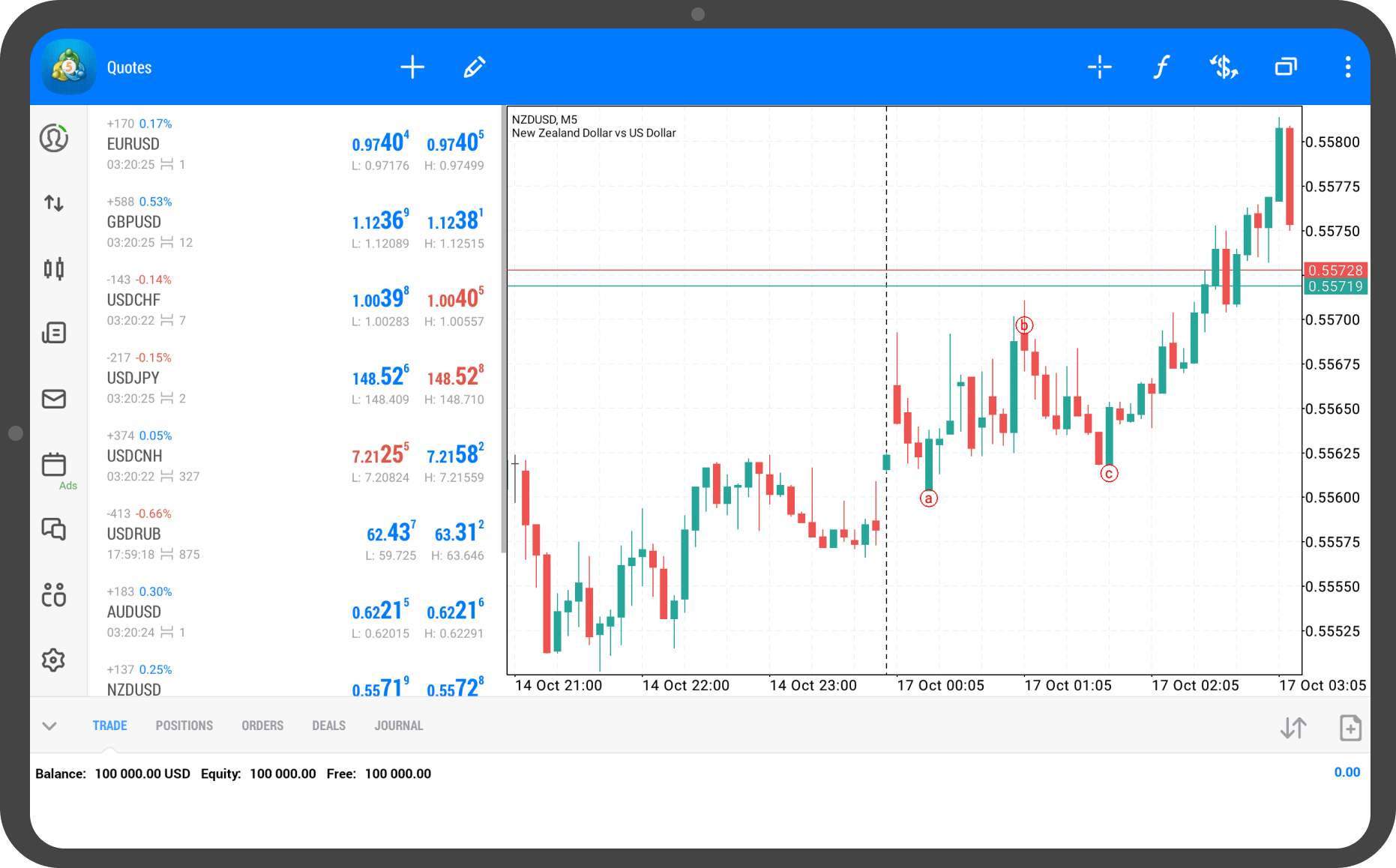Click the wave marker labeled b on chart
Viewport: 1396px width, 868px height.
[1024, 325]
